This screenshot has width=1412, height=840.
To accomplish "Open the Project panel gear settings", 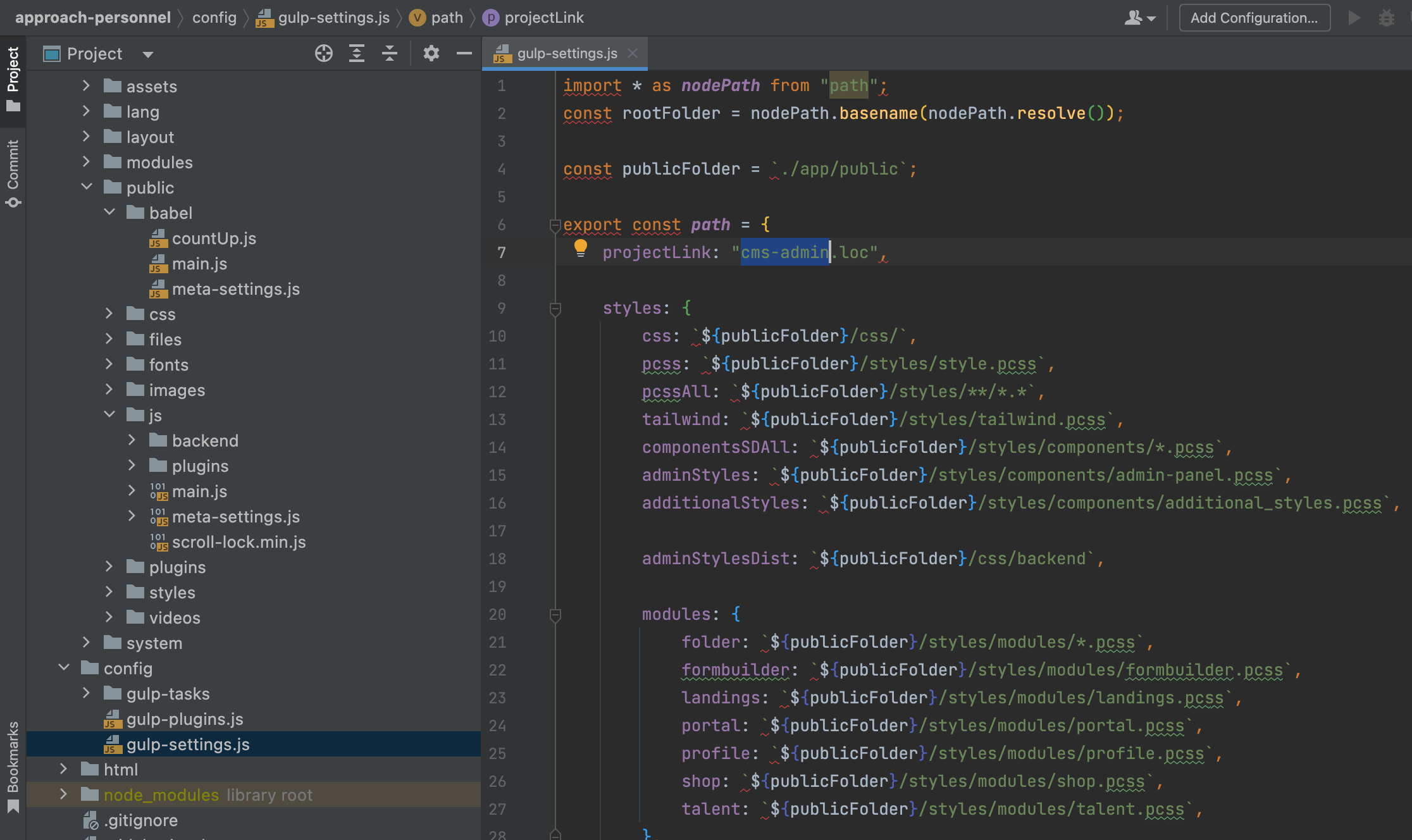I will coord(431,54).
